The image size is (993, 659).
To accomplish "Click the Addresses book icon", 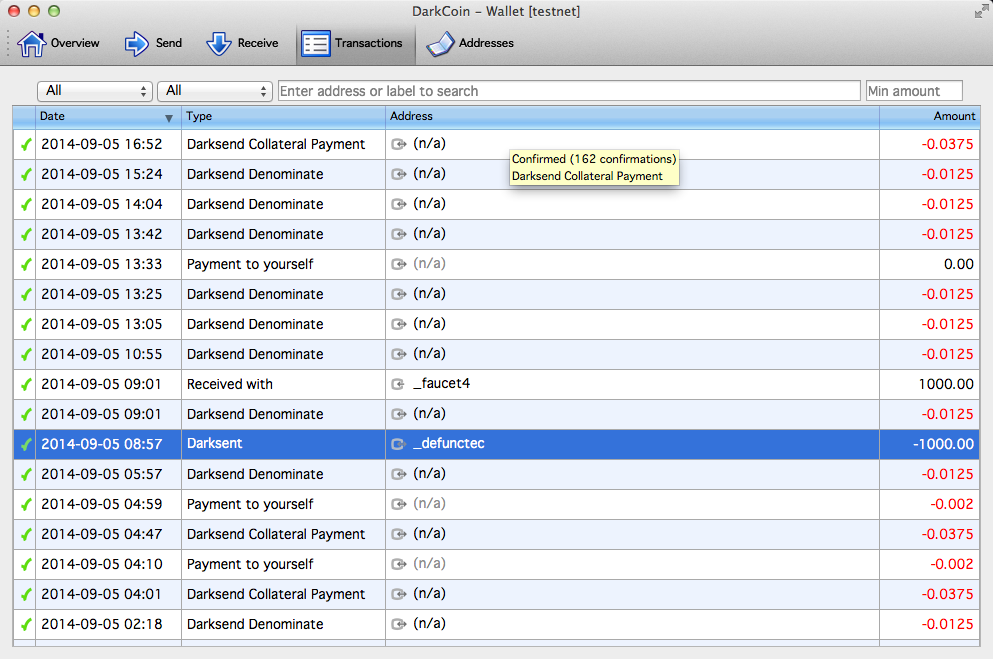I will tap(440, 44).
